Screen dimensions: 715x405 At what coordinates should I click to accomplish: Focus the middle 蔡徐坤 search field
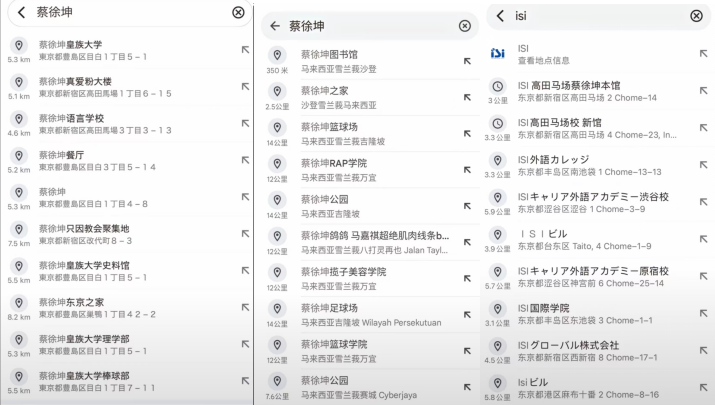[x=370, y=26]
